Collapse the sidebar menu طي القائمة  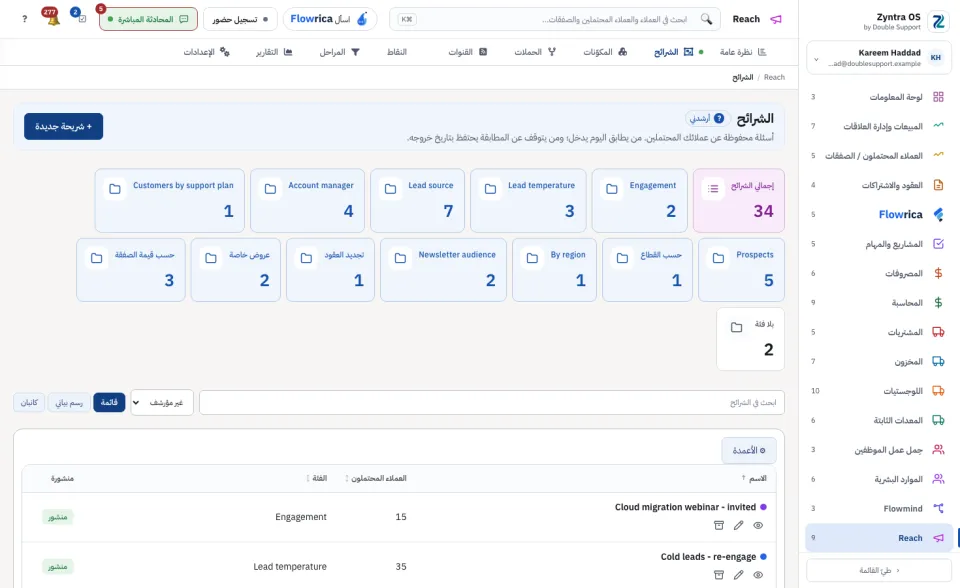point(879,570)
